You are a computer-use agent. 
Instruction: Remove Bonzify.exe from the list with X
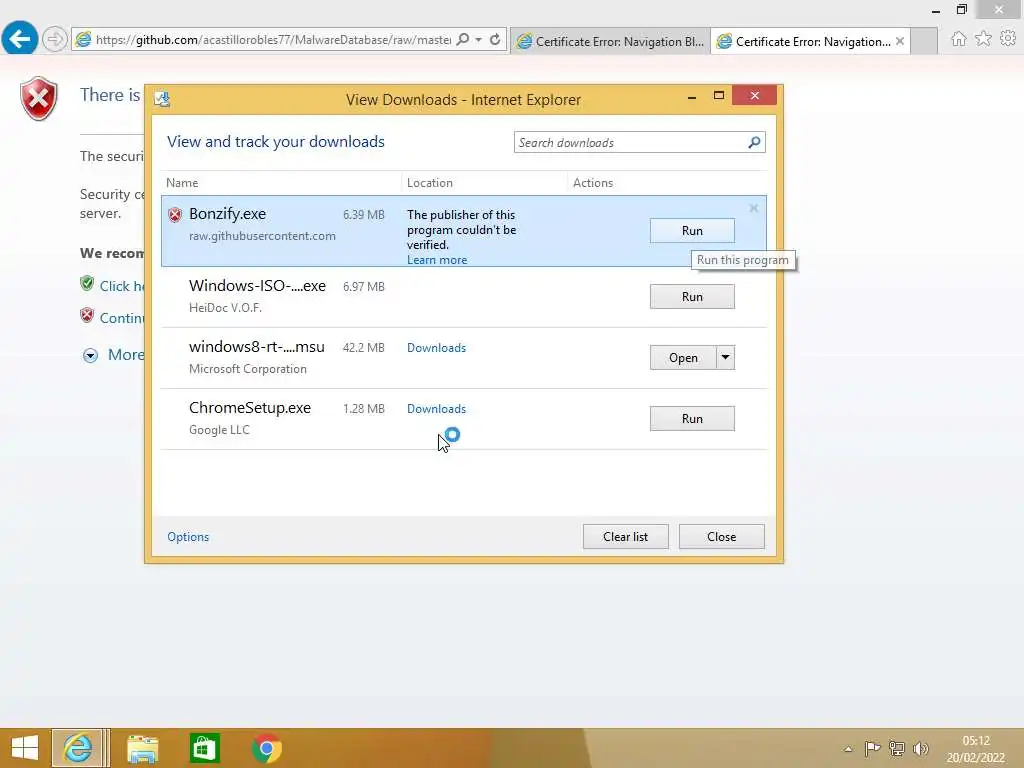[754, 208]
